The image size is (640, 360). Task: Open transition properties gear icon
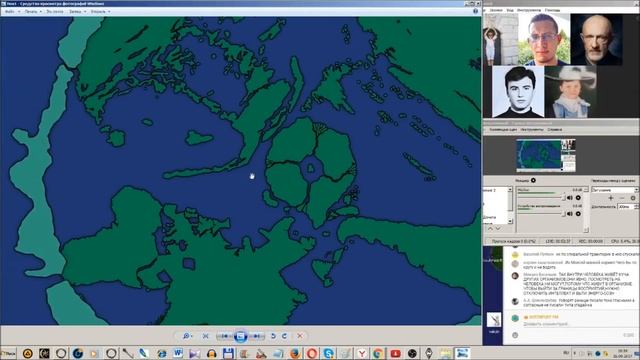(633, 198)
